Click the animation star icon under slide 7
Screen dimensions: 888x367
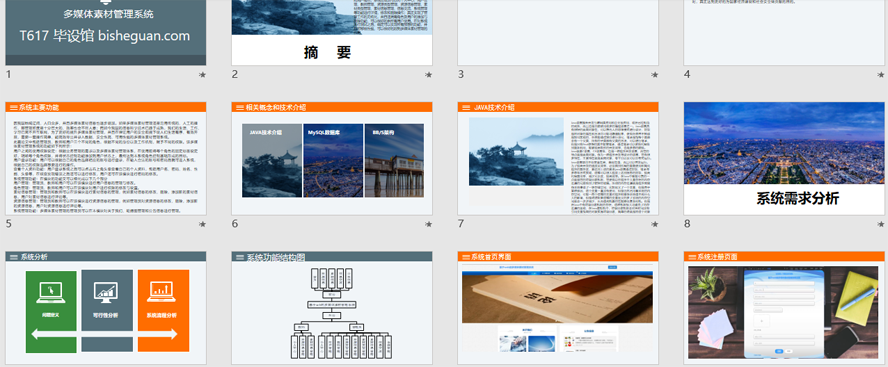tap(655, 224)
